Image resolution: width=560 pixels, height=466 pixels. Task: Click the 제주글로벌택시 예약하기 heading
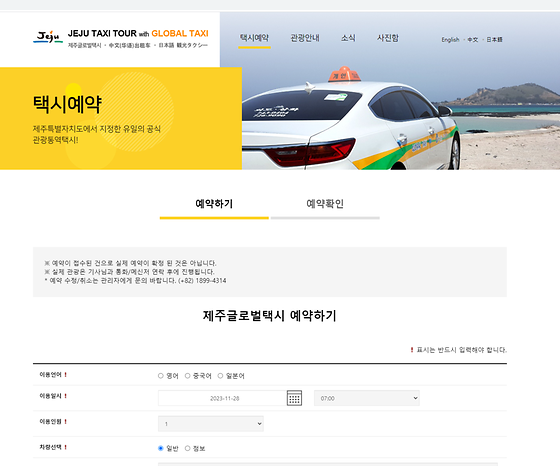270,316
